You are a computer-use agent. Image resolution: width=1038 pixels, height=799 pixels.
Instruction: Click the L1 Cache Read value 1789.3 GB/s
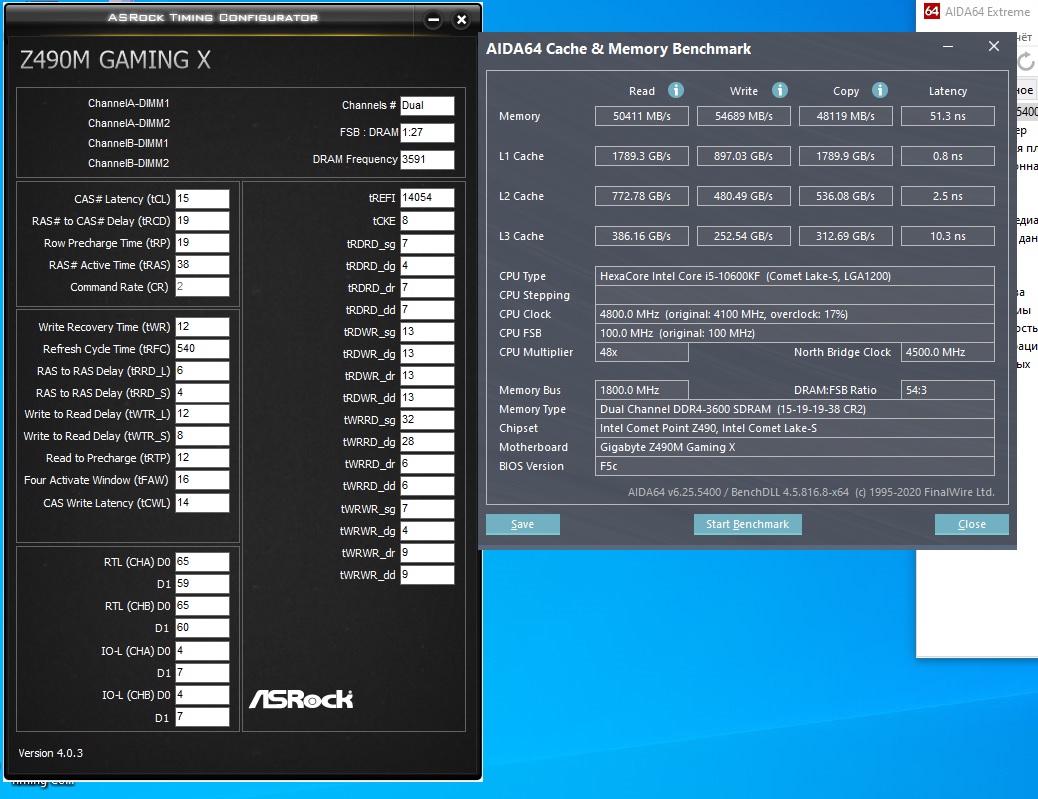641,156
